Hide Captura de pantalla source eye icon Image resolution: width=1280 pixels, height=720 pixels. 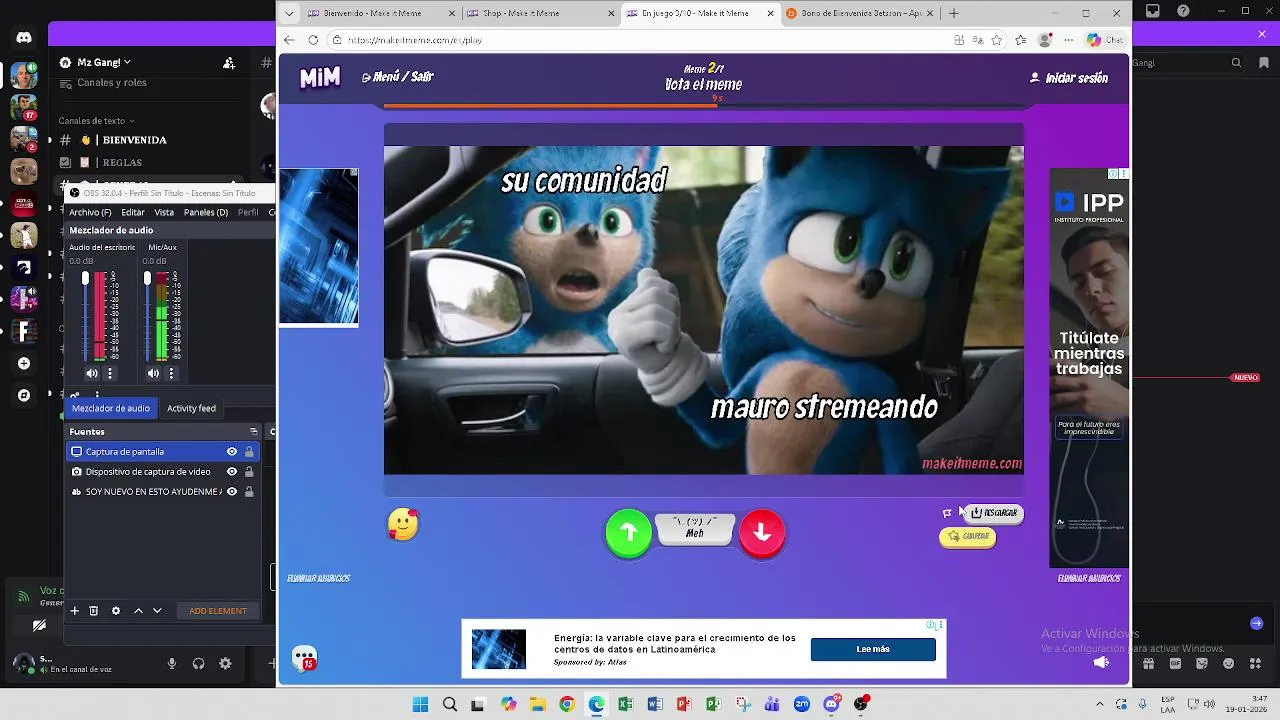pyautogui.click(x=232, y=452)
